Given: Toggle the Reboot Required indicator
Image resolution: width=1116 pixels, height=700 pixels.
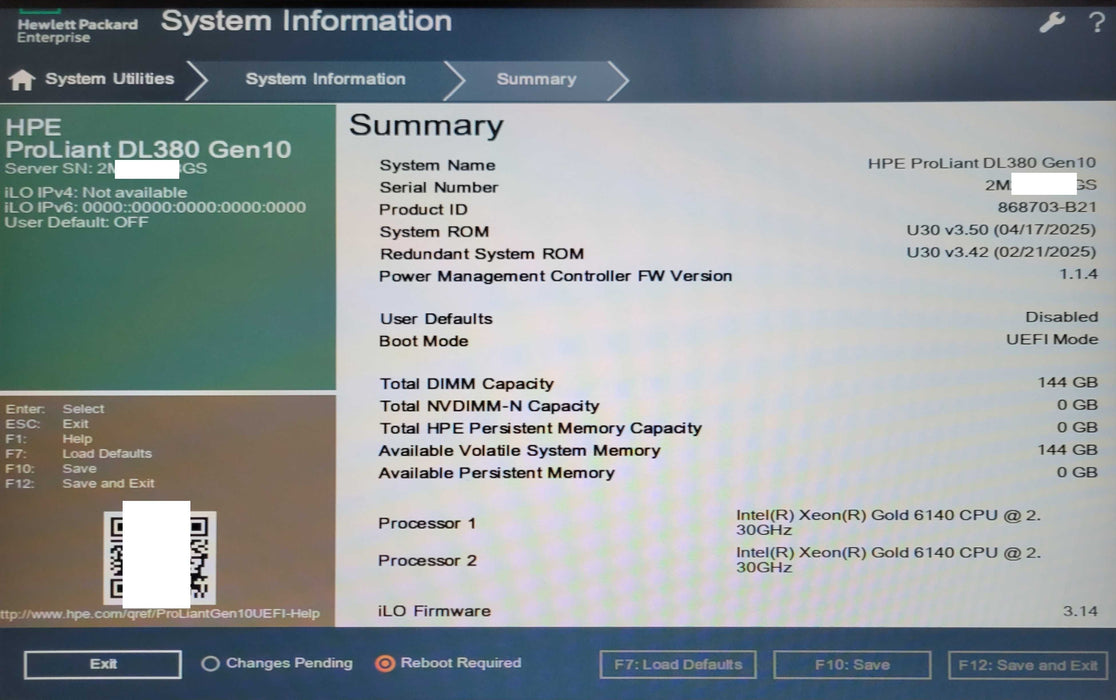Looking at the screenshot, I should pos(448,663).
